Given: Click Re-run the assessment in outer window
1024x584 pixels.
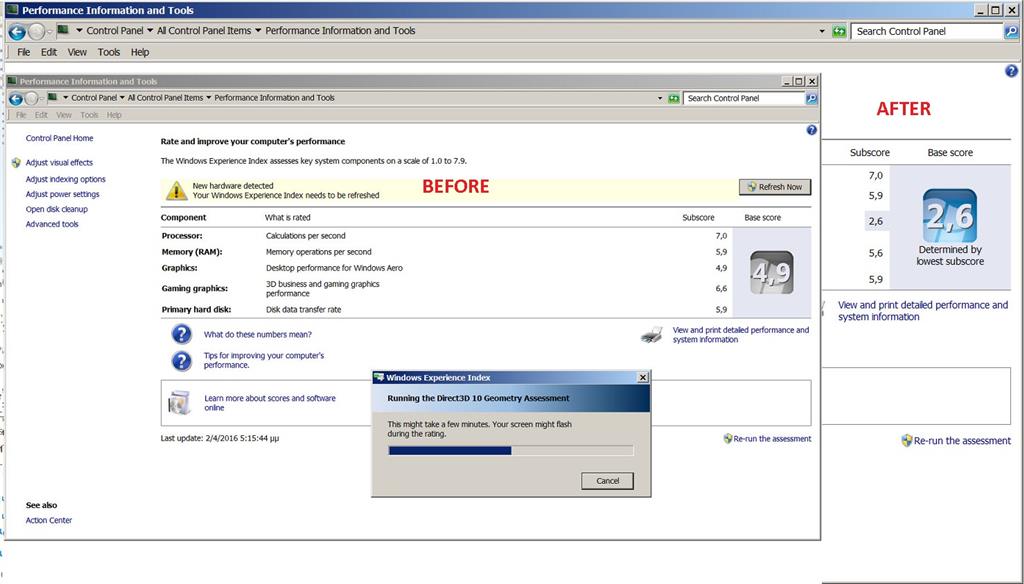Looking at the screenshot, I should point(962,441).
